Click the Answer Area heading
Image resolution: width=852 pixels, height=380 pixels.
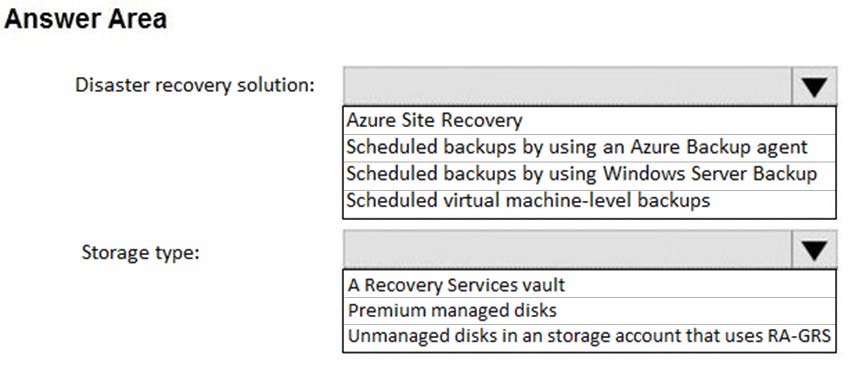(85, 20)
